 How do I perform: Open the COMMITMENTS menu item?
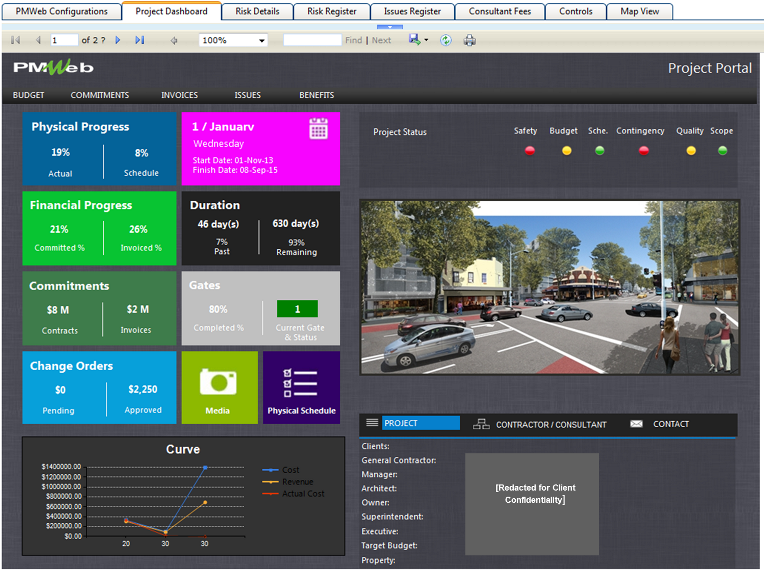100,95
